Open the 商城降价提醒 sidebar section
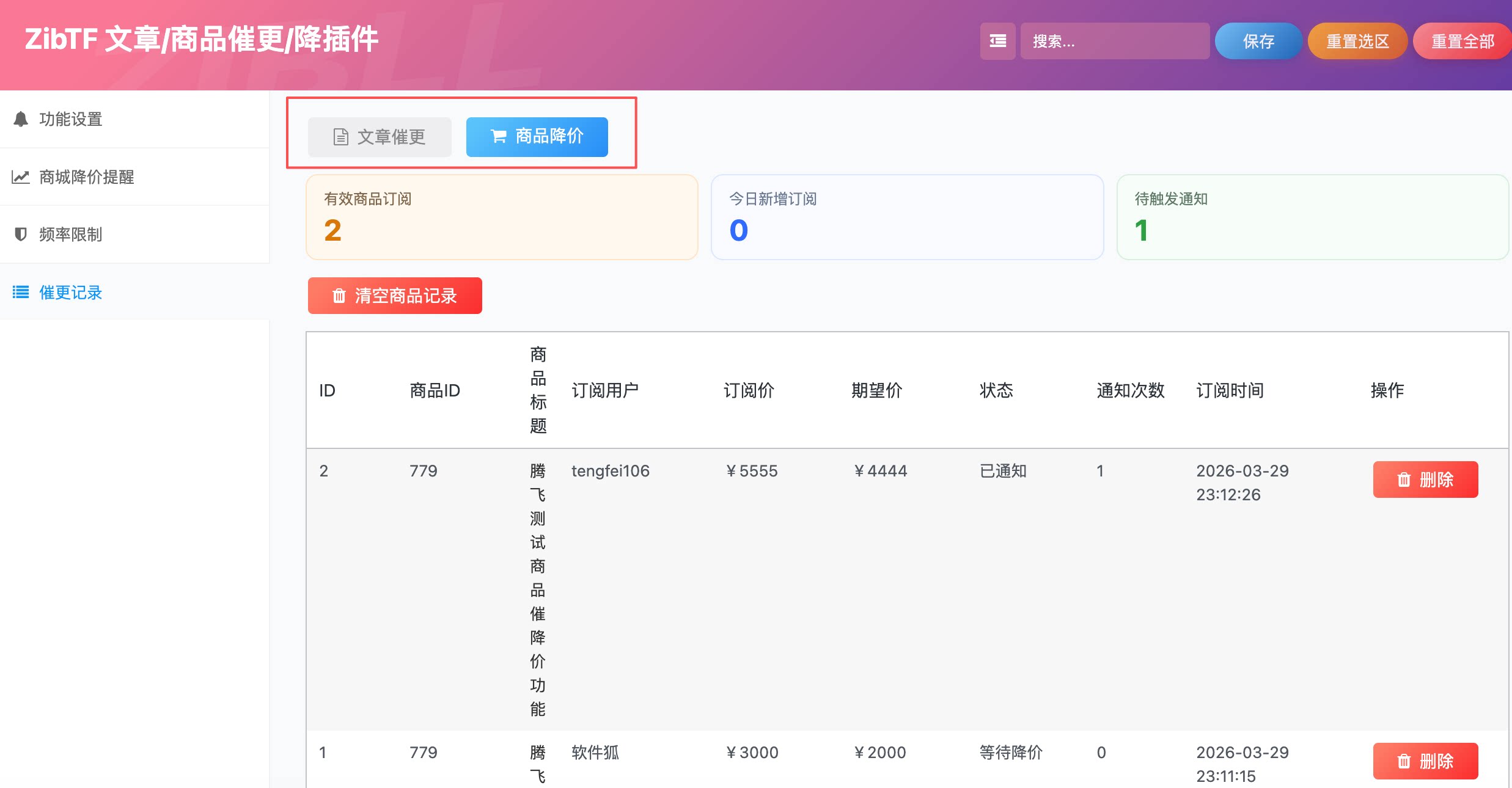This screenshot has width=1512, height=788. click(x=86, y=176)
